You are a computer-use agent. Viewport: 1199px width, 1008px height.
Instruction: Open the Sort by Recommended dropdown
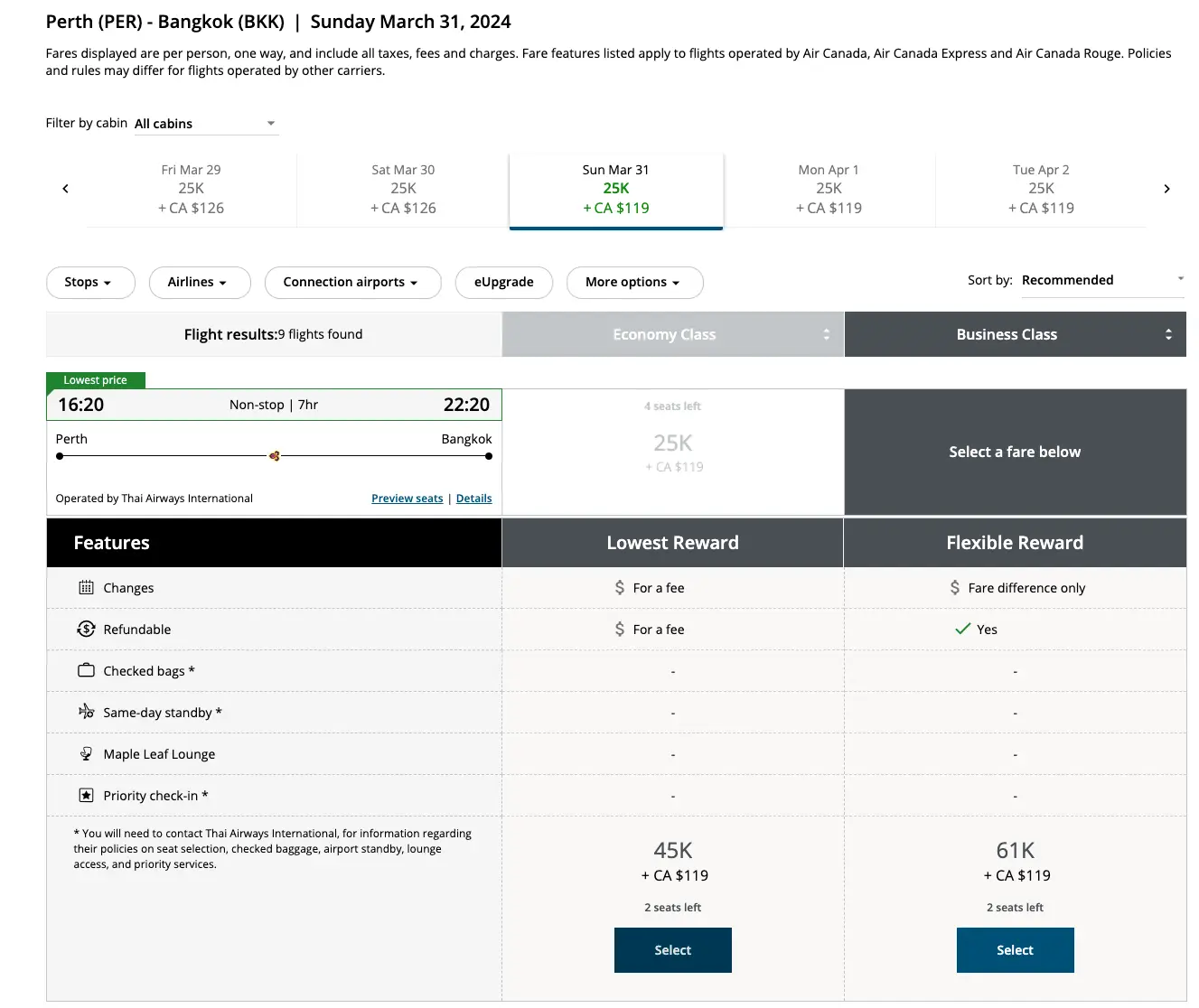[1102, 281]
